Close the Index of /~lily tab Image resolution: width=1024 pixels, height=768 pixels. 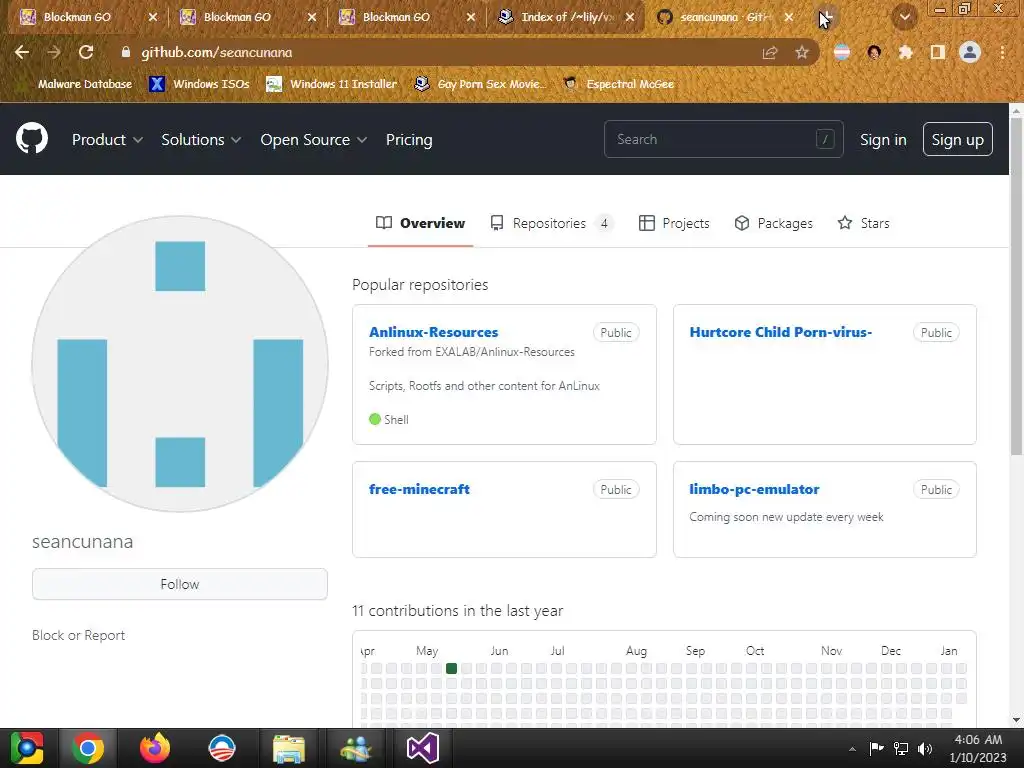[x=630, y=17]
